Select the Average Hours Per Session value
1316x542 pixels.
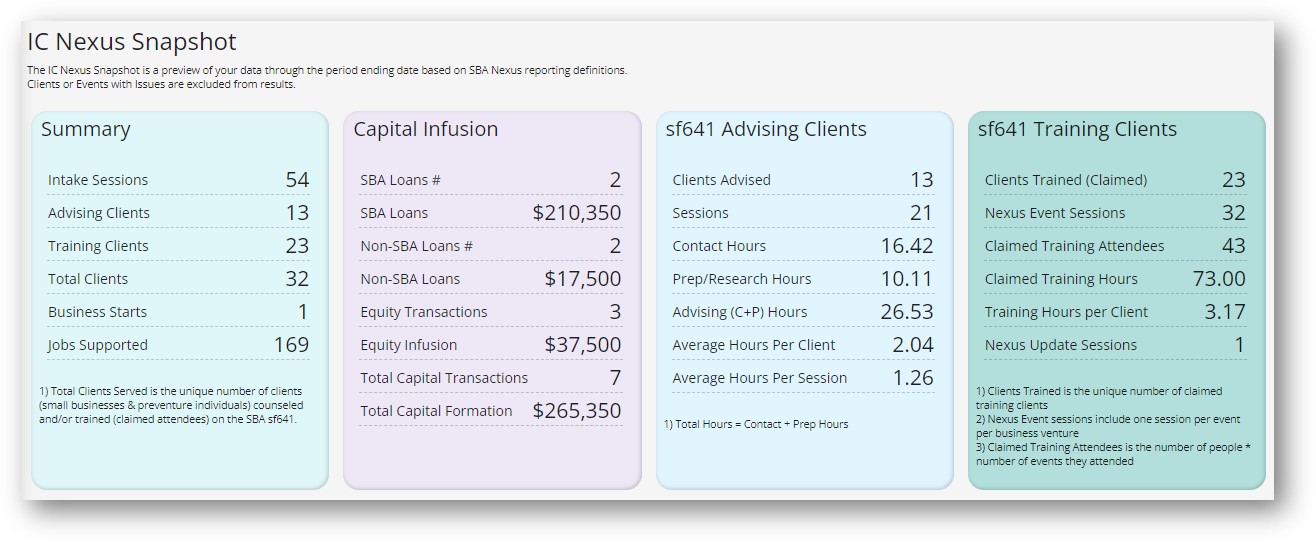coord(912,378)
